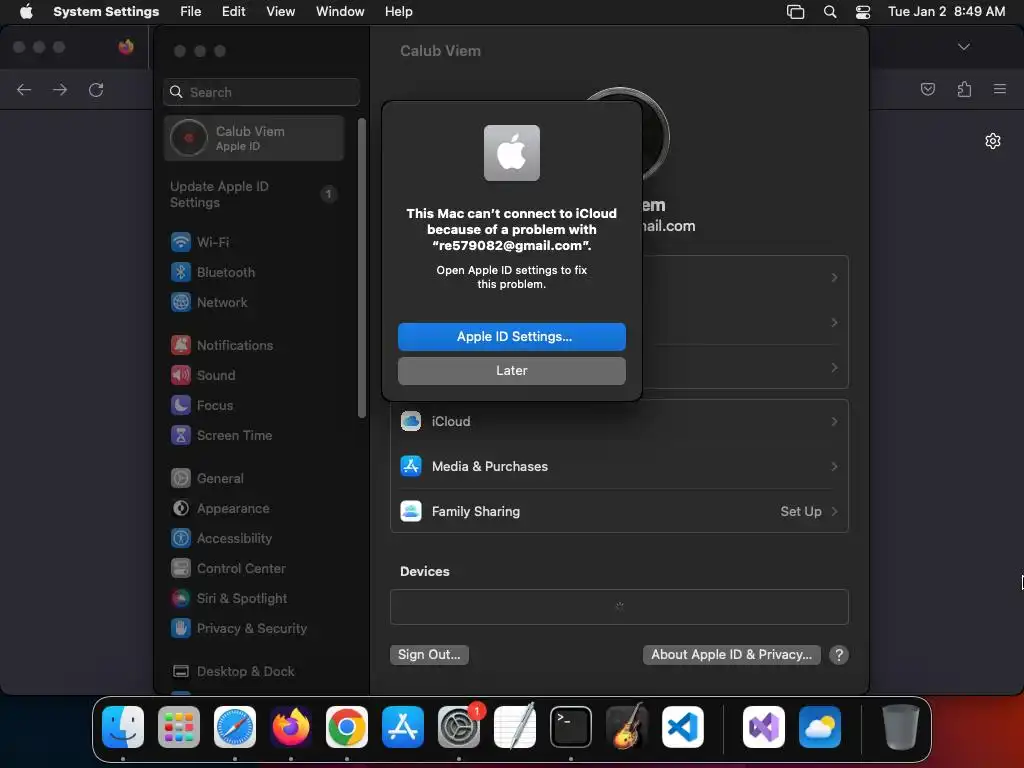Click the forward arrow in Firefox window
The image size is (1024, 768).
coord(59,89)
